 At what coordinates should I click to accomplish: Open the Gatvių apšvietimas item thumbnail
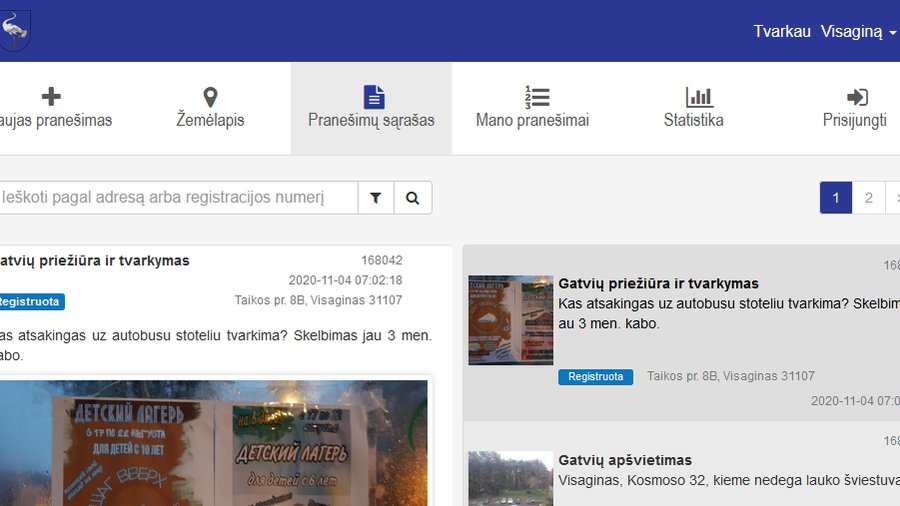pos(510,478)
